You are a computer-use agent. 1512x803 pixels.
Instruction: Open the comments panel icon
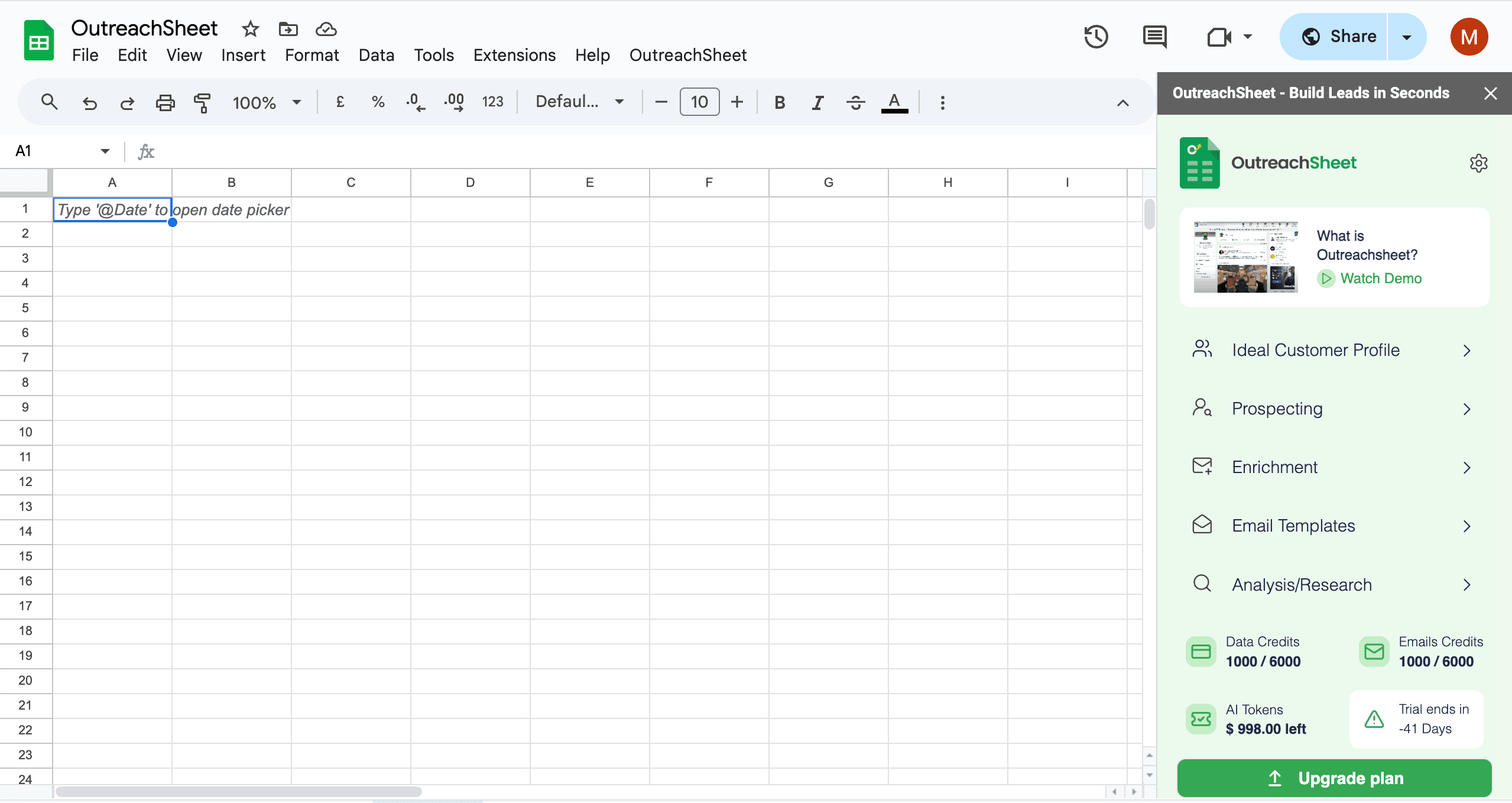1154,37
